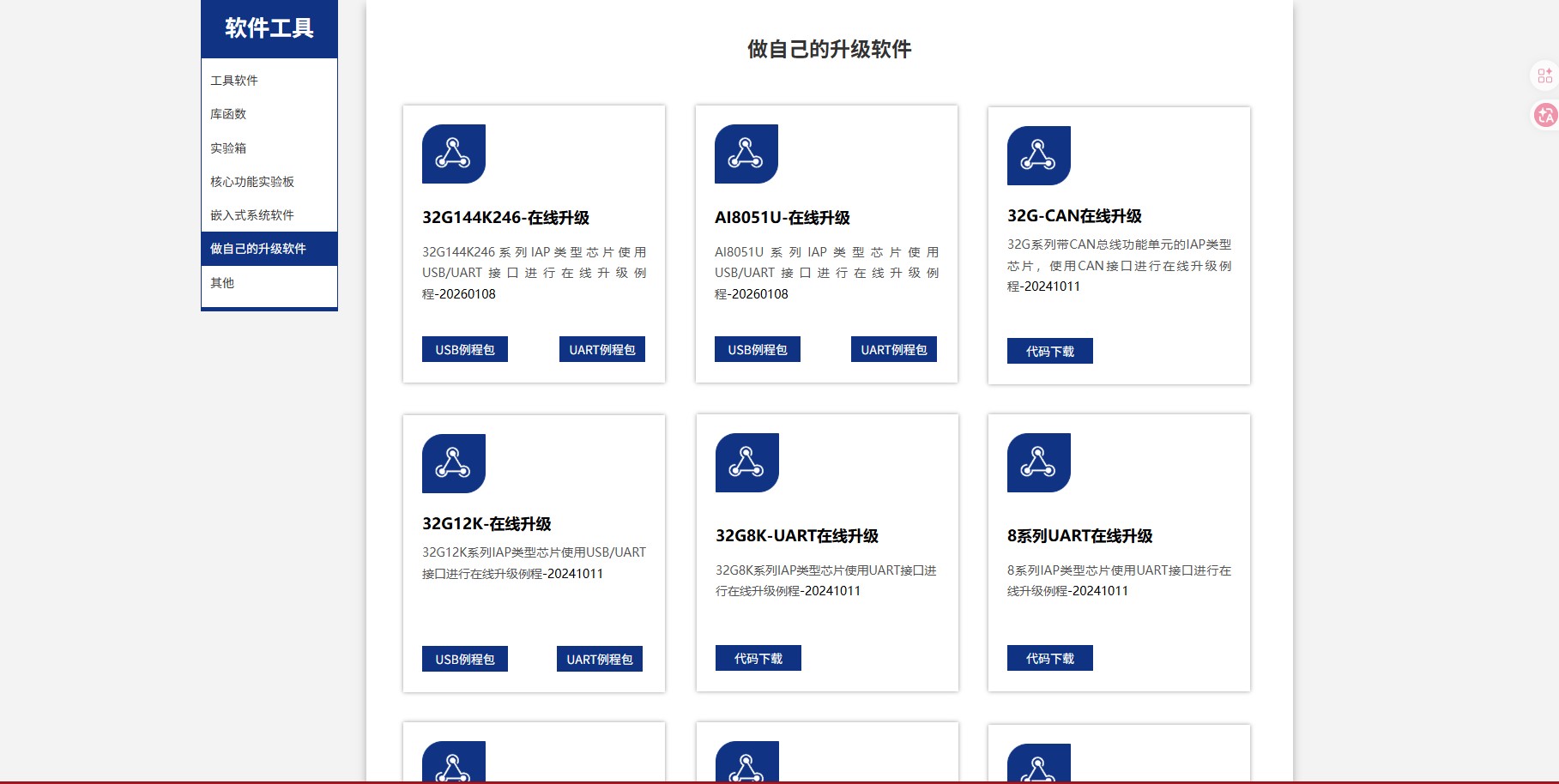Open 工具软件 in sidebar menu
This screenshot has width=1559, height=784.
coord(269,80)
